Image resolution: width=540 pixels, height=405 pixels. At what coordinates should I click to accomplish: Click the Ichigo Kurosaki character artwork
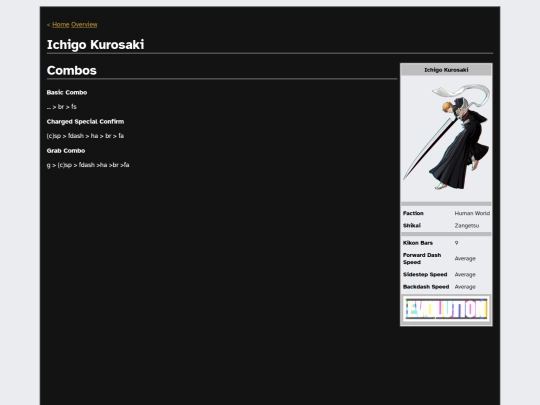coord(446,137)
